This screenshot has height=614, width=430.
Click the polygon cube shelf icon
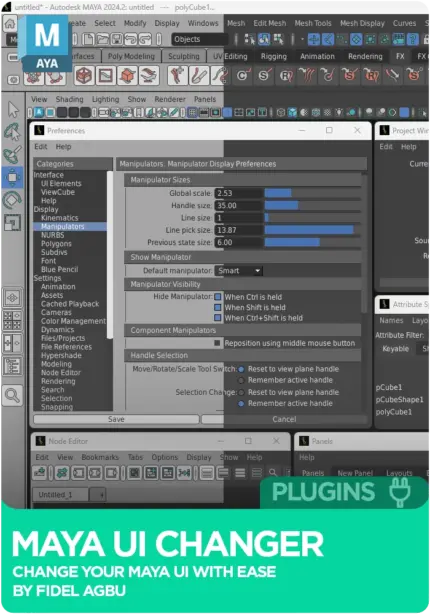(83, 75)
